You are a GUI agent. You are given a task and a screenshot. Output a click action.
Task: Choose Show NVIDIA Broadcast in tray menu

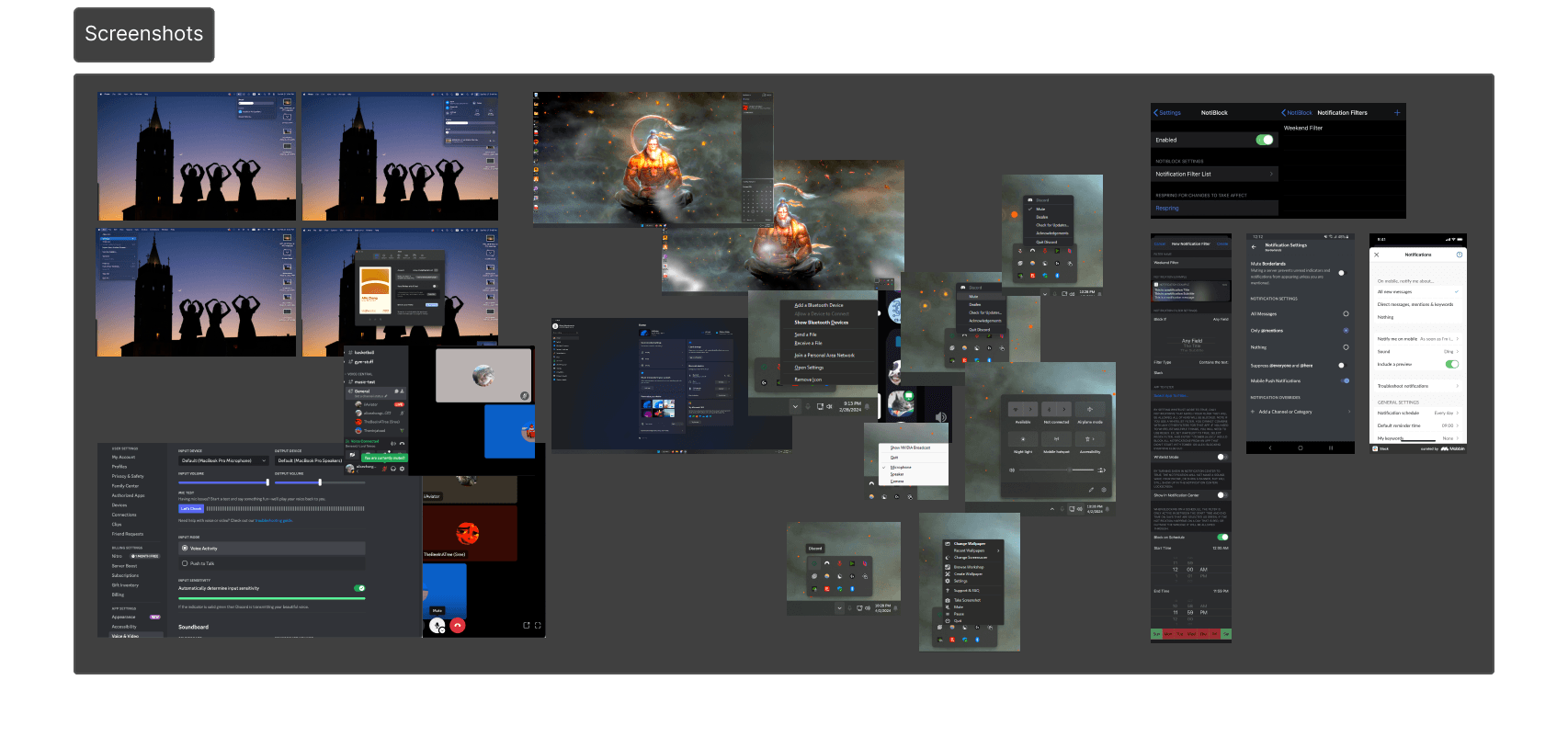tap(910, 448)
